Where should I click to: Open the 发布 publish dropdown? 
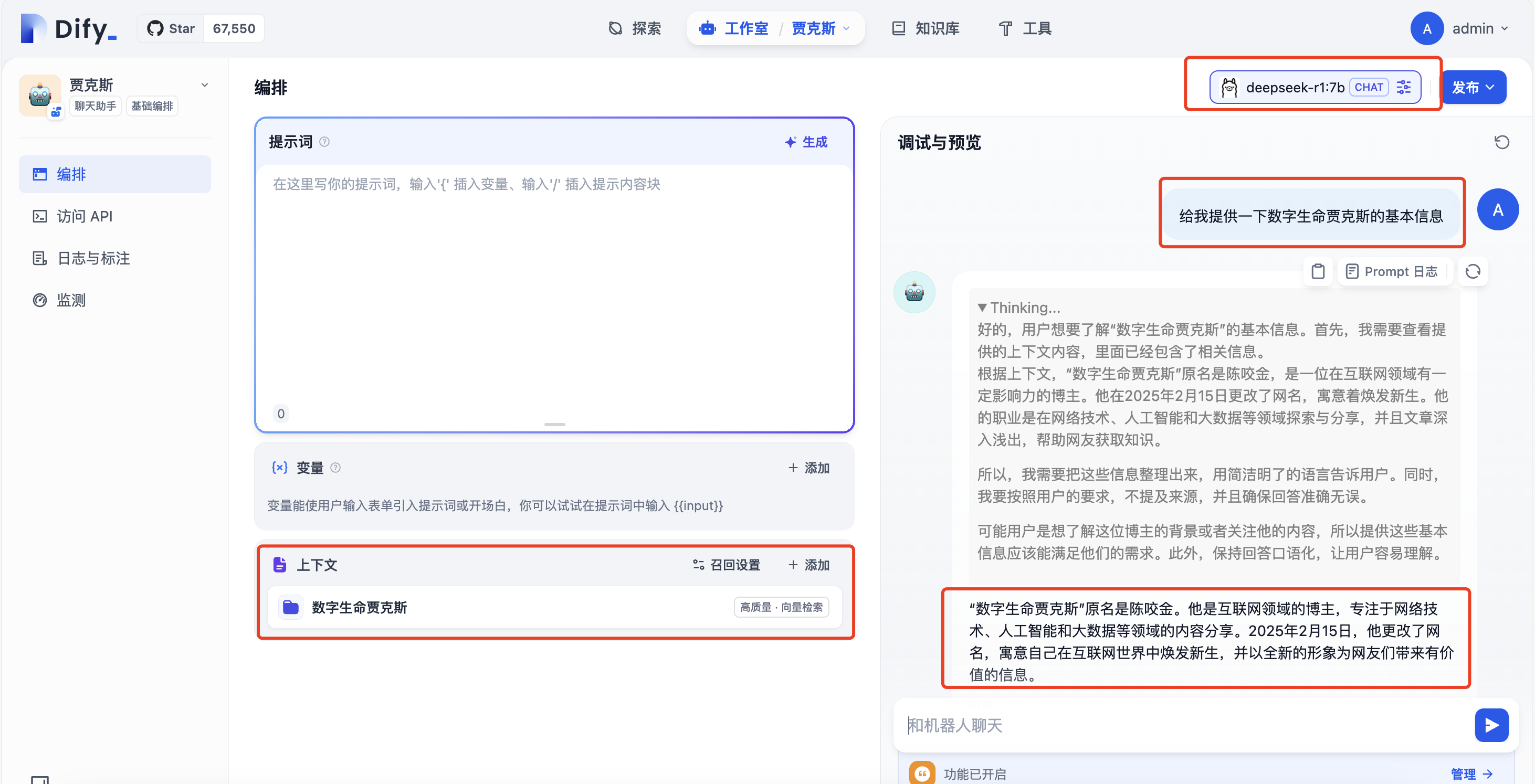[1473, 87]
